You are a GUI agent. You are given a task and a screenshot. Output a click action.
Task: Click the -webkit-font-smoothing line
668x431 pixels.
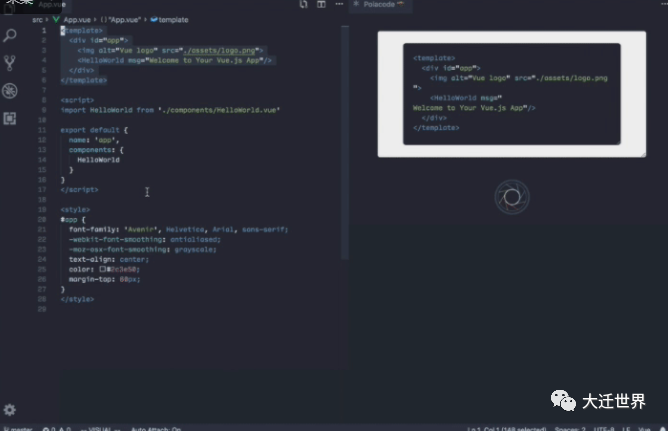point(145,239)
